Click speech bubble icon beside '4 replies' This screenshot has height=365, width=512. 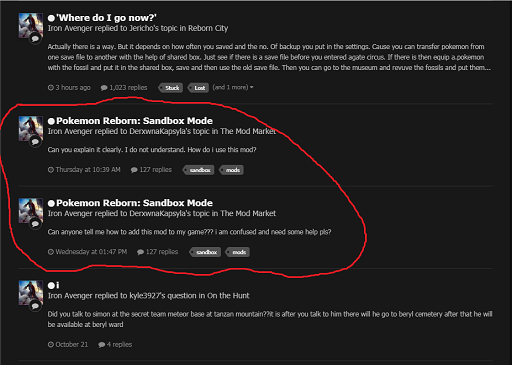(x=102, y=345)
